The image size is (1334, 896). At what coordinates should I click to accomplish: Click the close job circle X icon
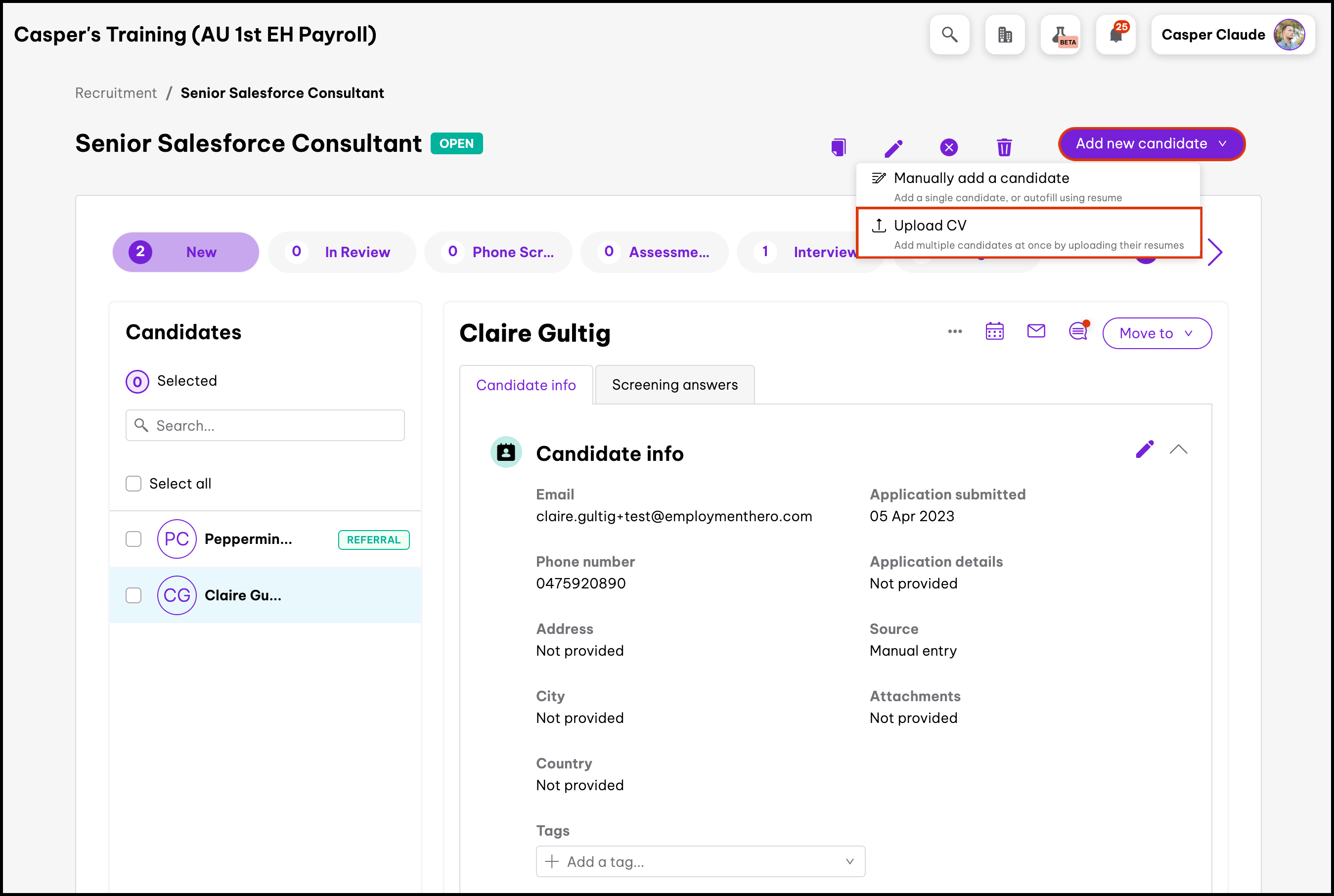(948, 147)
